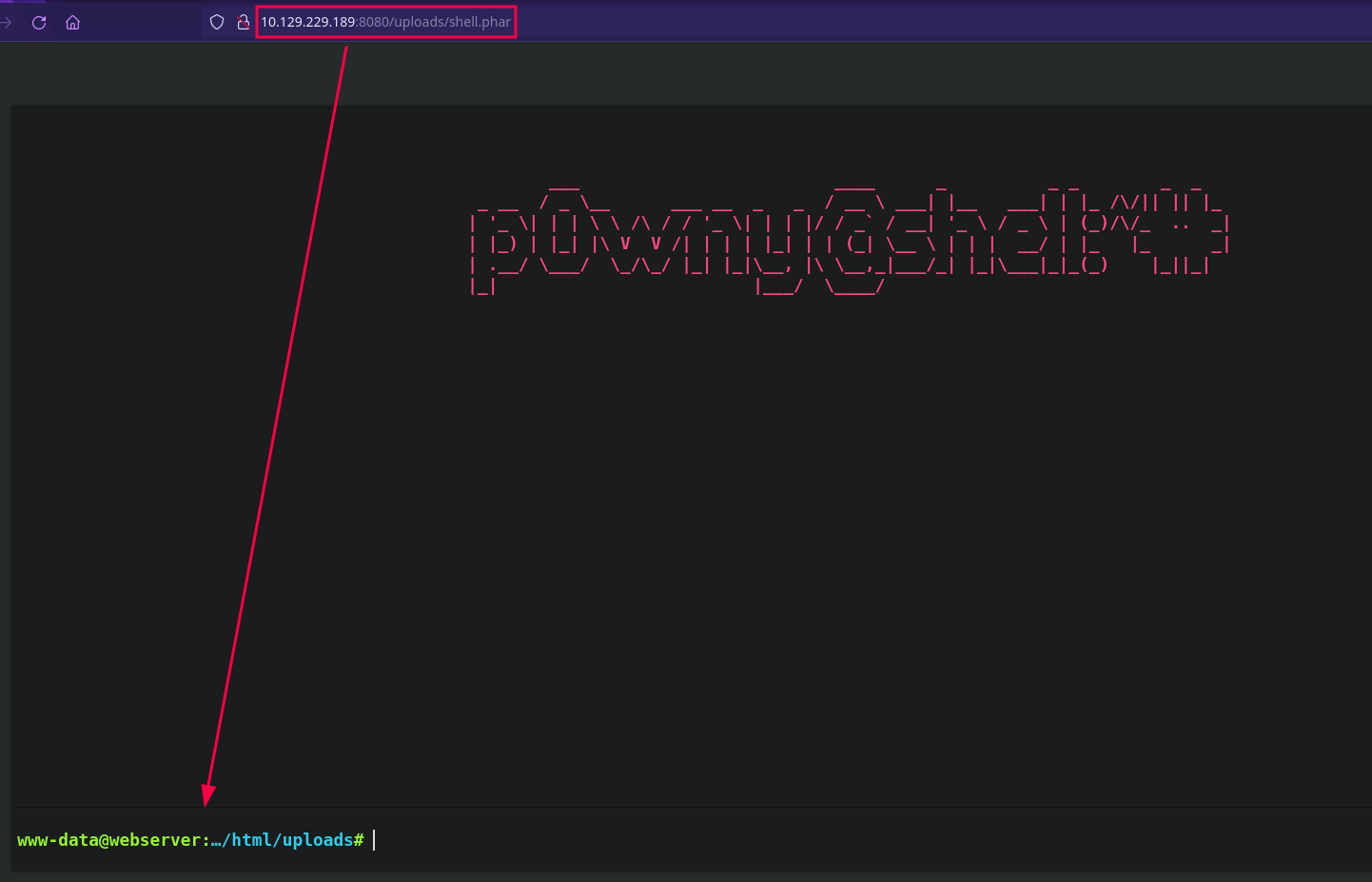This screenshot has height=882, width=1372.
Task: Click empty address bar space right of URL
Action: 856,22
